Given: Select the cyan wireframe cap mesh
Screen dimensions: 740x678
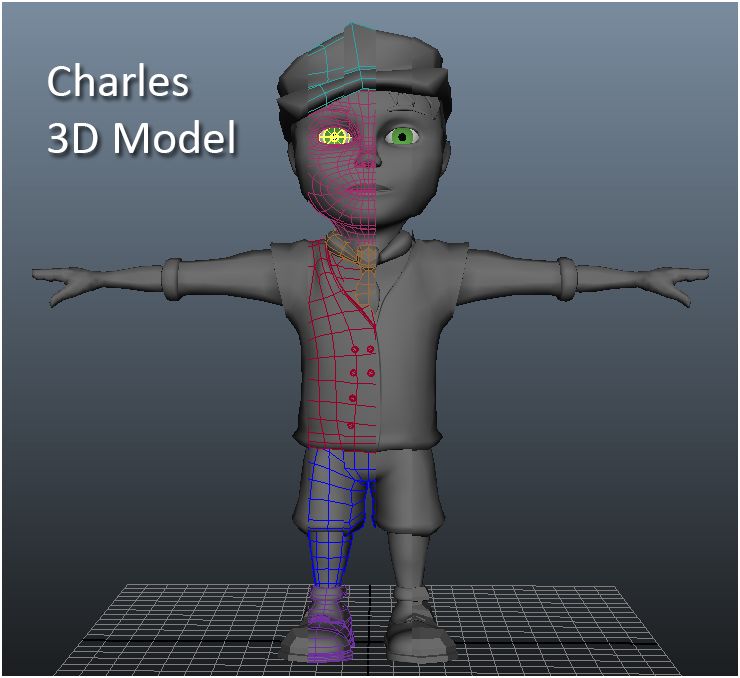Looking at the screenshot, I should coord(343,66).
